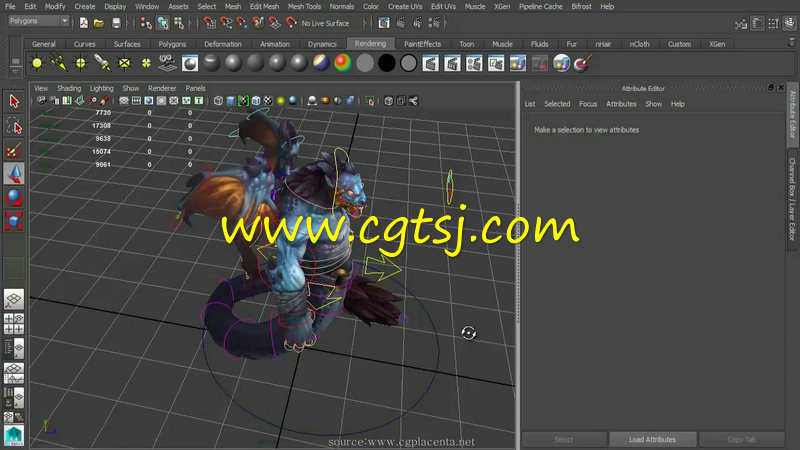
Task: Click the use all lights yellow bulb icon
Action: 281,101
